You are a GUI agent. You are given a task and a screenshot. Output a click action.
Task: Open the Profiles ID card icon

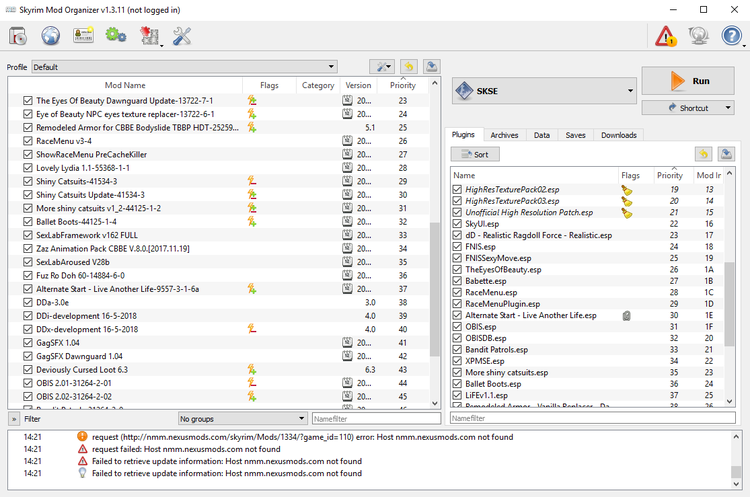click(83, 35)
